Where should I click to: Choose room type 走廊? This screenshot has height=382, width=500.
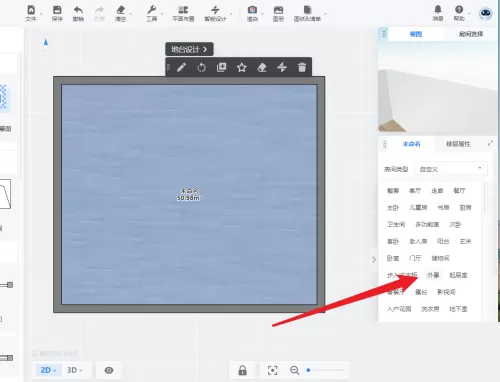click(437, 191)
